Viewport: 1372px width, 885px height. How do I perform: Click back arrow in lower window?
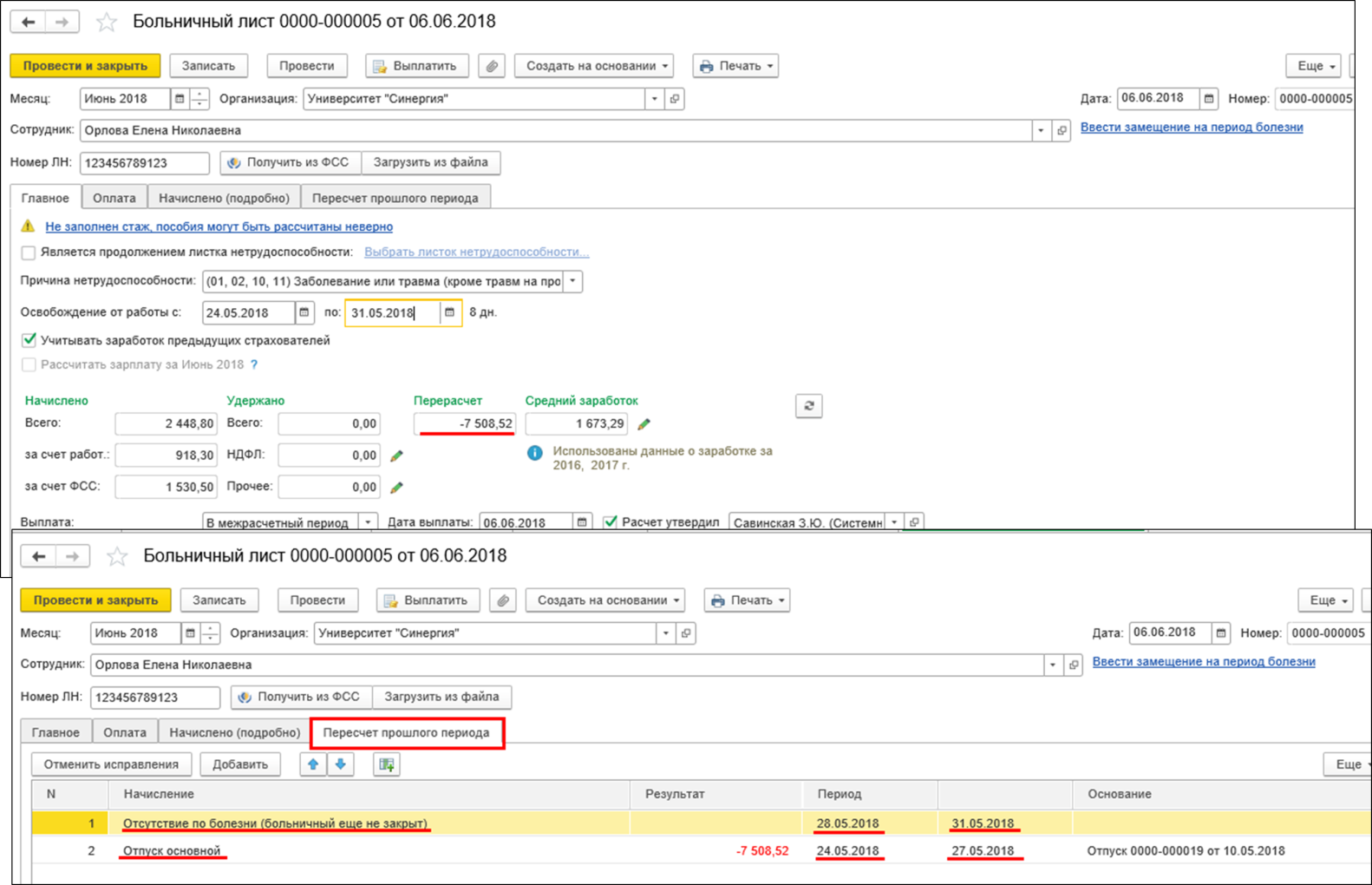(x=39, y=556)
